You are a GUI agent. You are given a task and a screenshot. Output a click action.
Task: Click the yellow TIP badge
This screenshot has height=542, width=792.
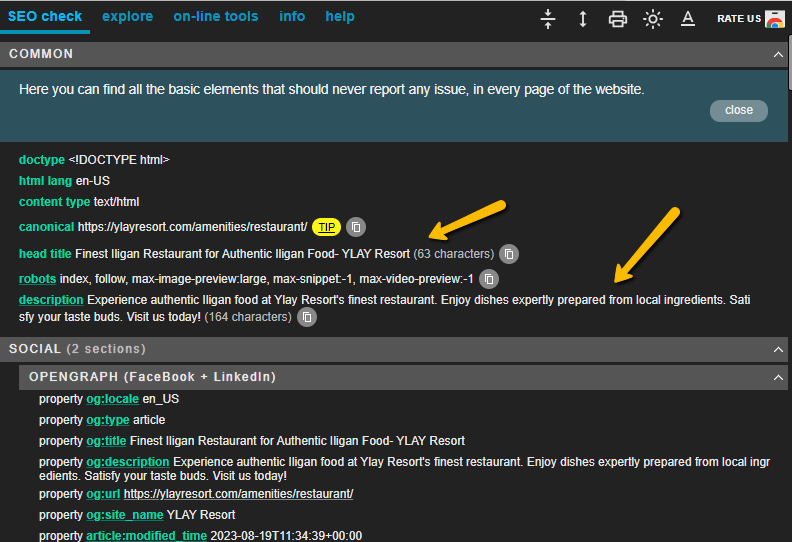coord(326,227)
